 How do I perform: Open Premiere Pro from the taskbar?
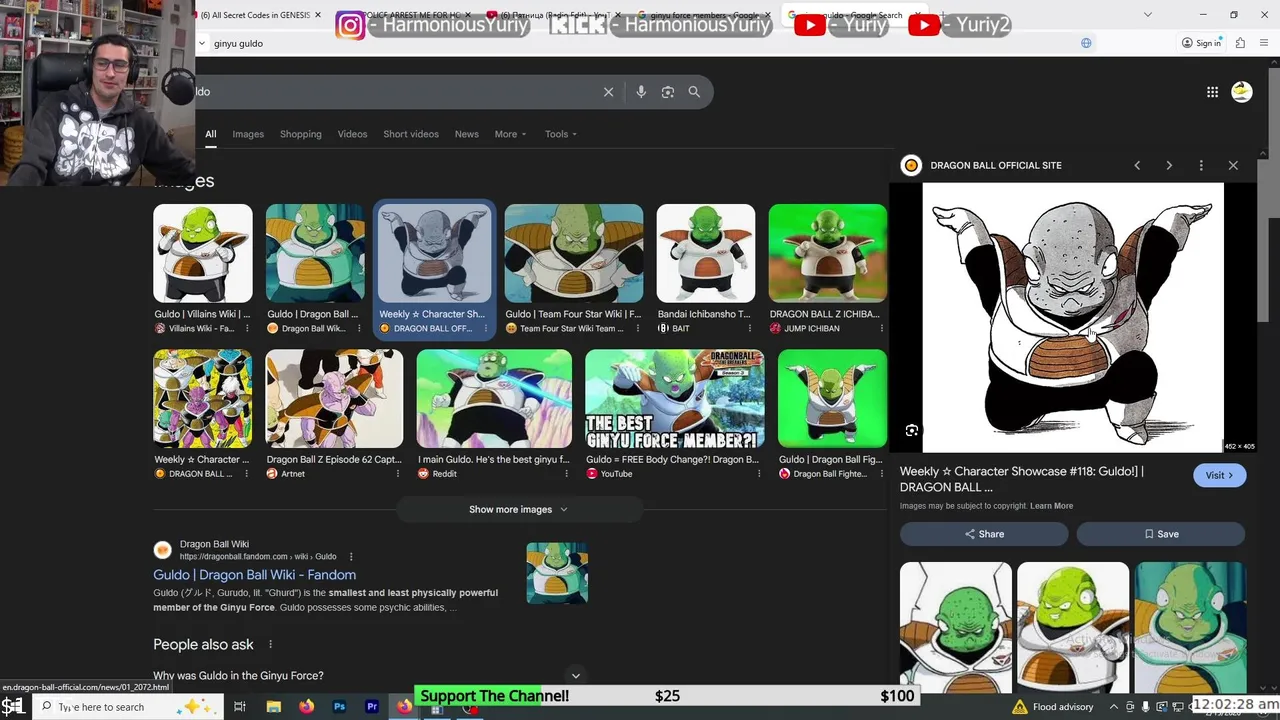[372, 707]
